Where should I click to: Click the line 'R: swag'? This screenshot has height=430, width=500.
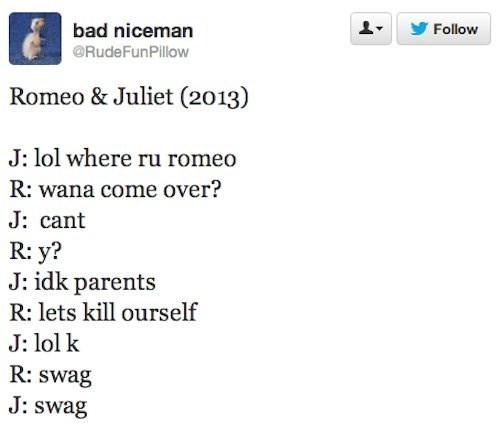(x=51, y=375)
